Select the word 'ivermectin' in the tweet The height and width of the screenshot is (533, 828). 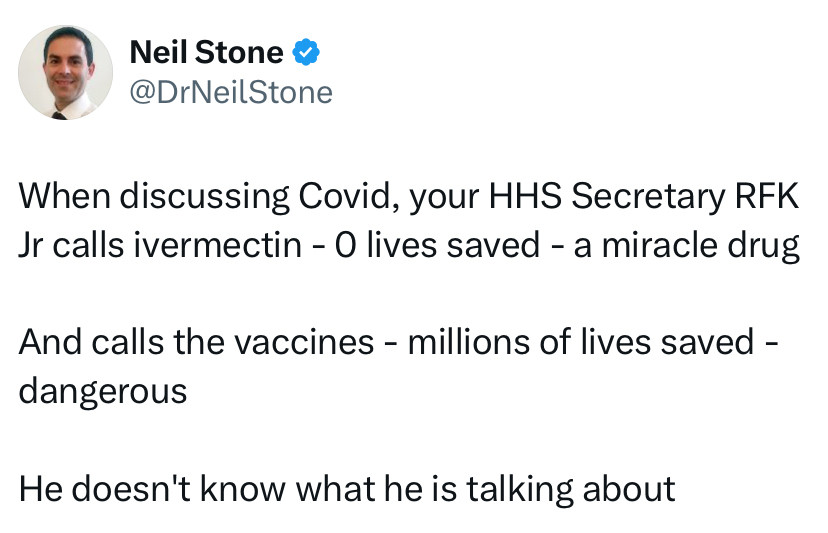[217, 245]
